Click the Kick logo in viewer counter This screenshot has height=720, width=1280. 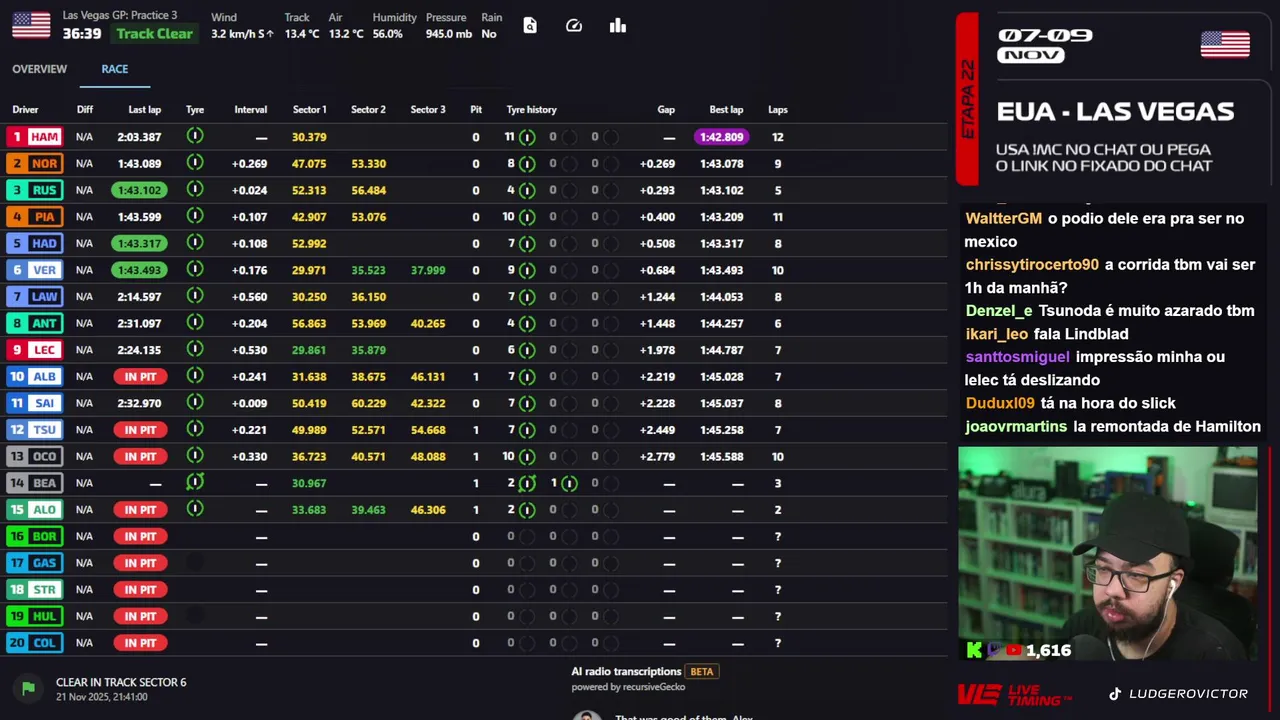click(974, 650)
